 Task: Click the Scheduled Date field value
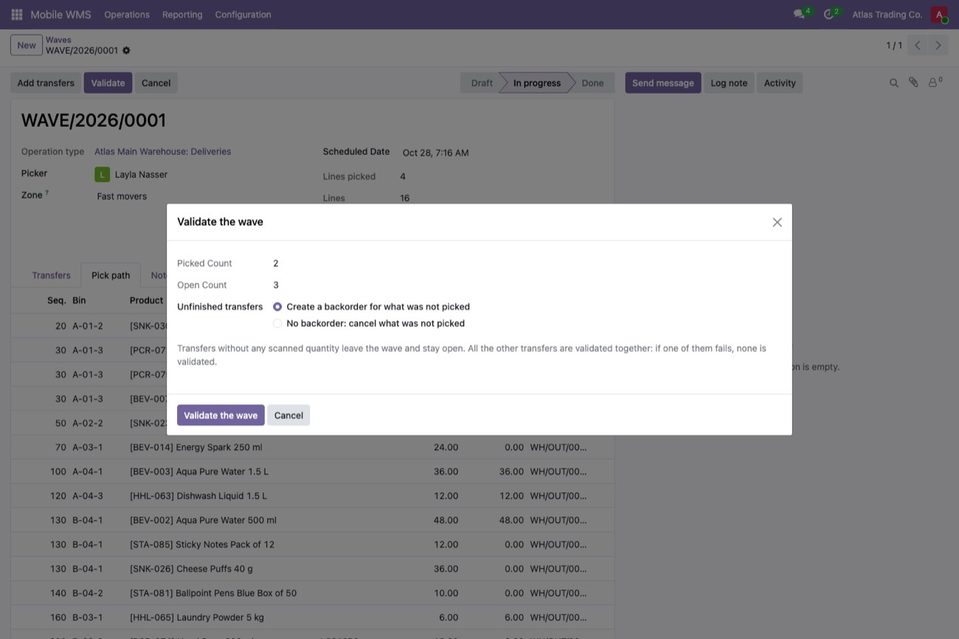click(x=435, y=153)
